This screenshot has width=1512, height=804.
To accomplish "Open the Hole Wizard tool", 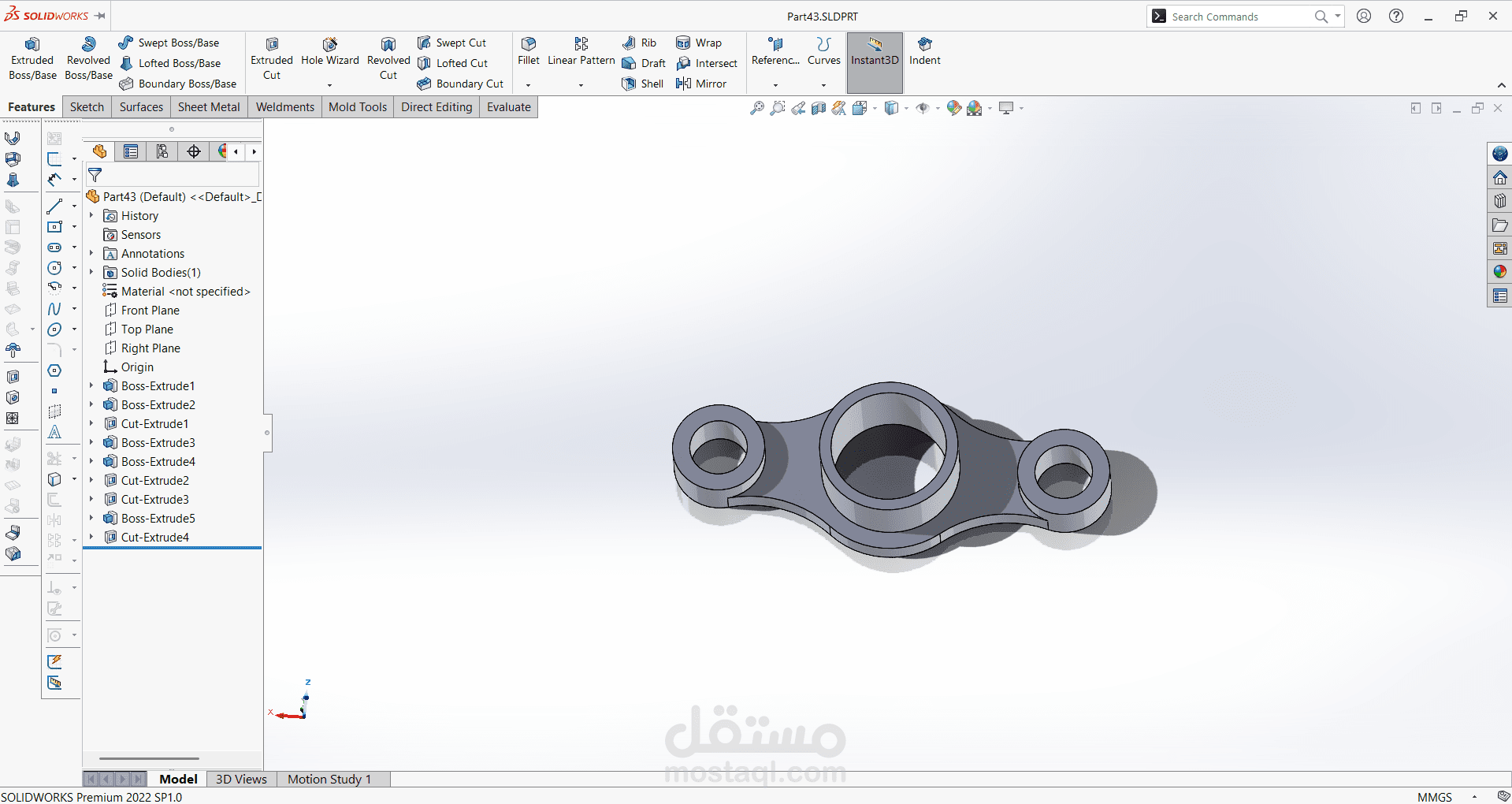I will tap(330, 52).
